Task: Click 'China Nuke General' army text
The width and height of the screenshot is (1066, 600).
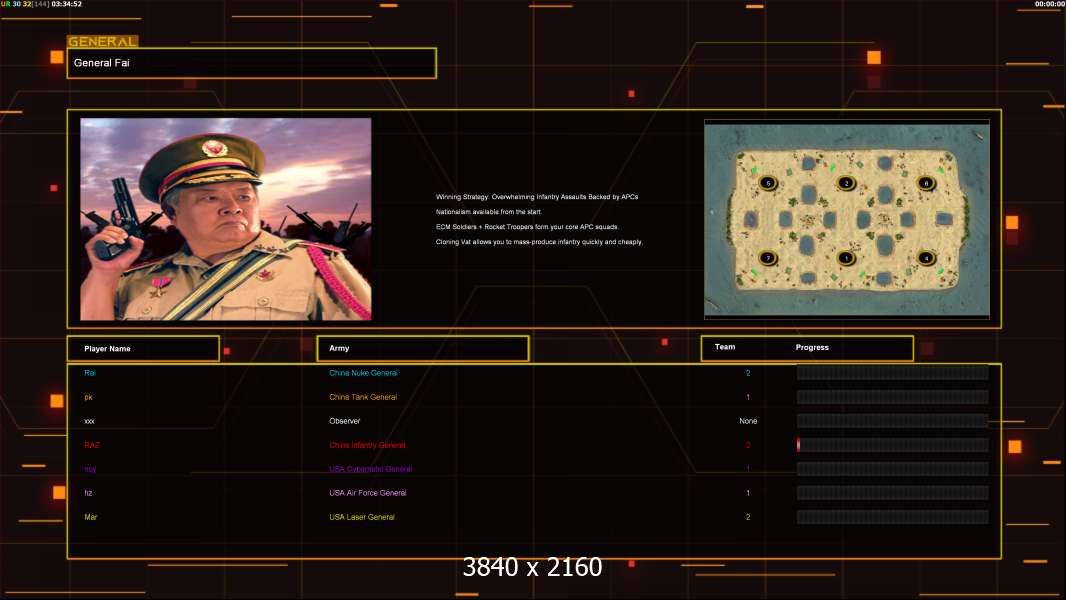Action: pos(363,372)
